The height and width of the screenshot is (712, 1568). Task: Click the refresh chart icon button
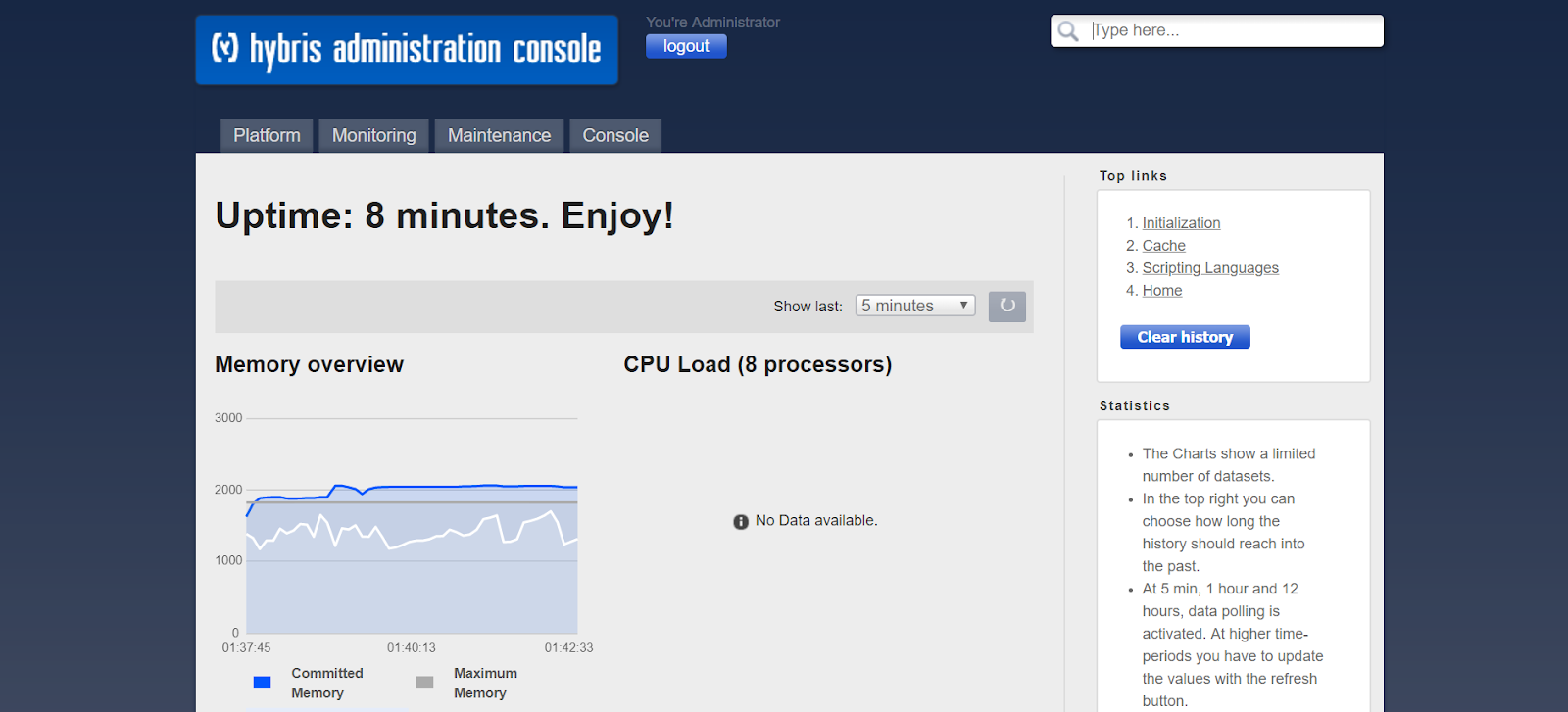1006,307
